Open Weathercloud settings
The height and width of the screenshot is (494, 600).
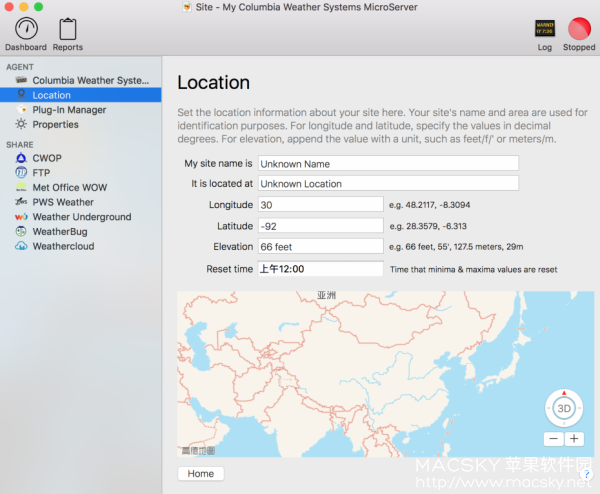(81, 246)
